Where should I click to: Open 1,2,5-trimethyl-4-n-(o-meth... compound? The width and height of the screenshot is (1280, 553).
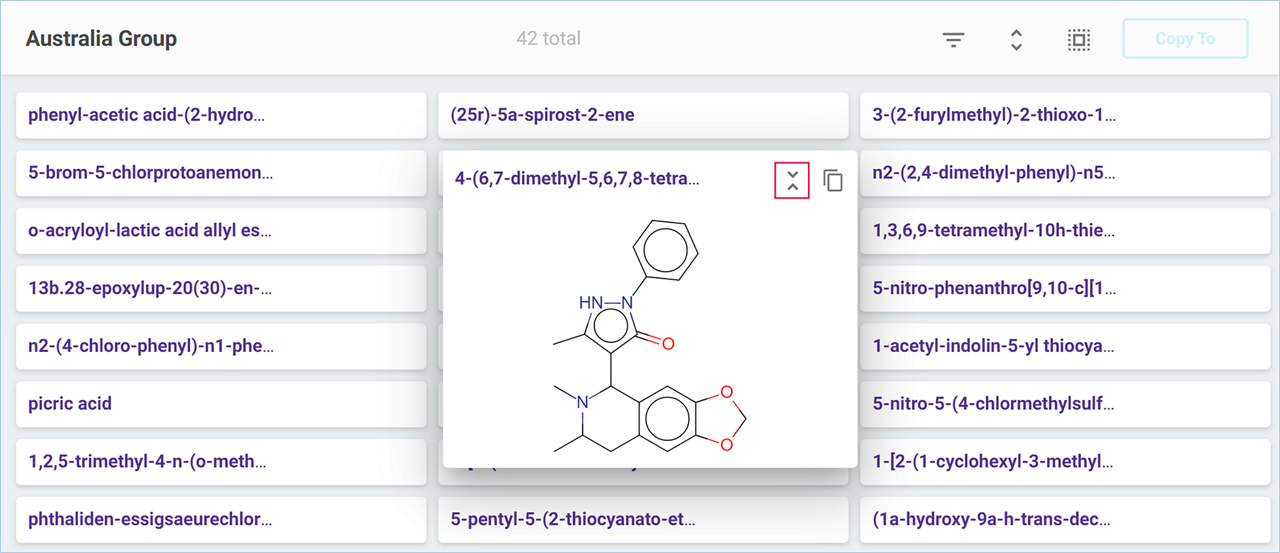(221, 462)
